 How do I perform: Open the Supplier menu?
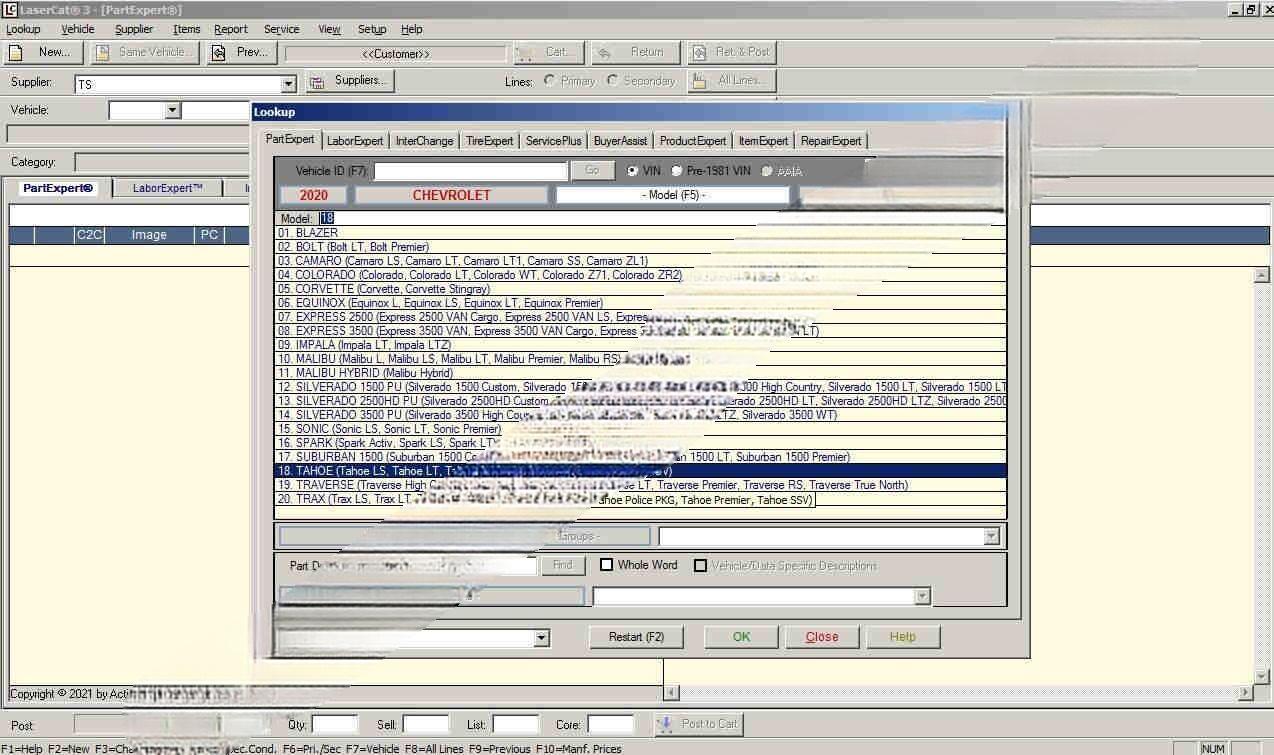(x=134, y=29)
